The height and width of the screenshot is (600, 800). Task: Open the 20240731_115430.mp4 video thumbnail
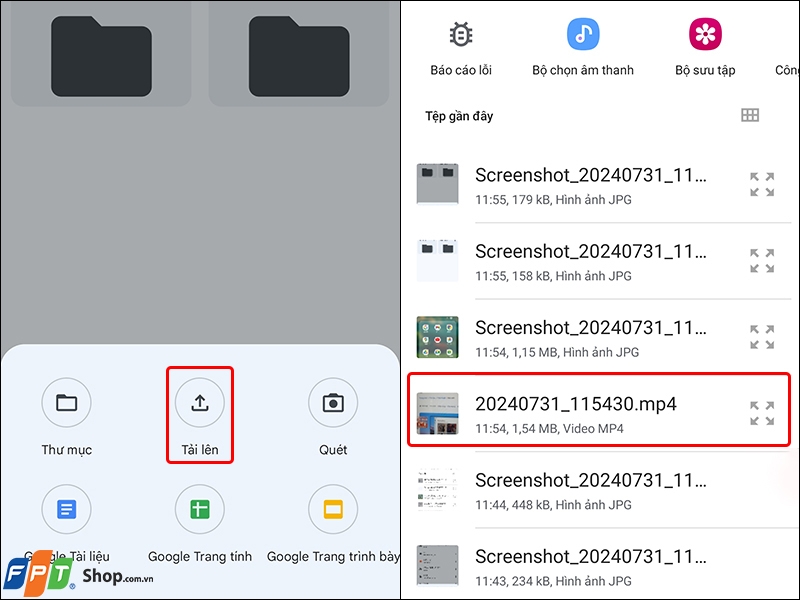click(x=437, y=413)
